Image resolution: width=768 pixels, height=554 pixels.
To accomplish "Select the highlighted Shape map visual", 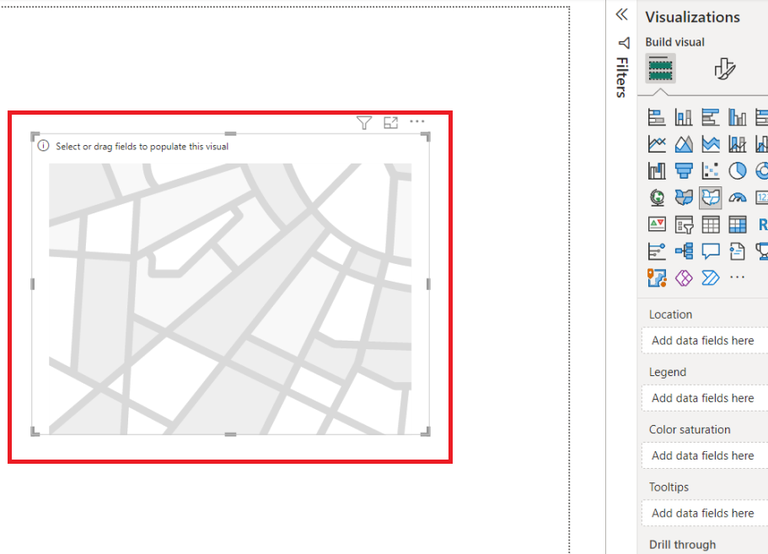I will (x=711, y=197).
